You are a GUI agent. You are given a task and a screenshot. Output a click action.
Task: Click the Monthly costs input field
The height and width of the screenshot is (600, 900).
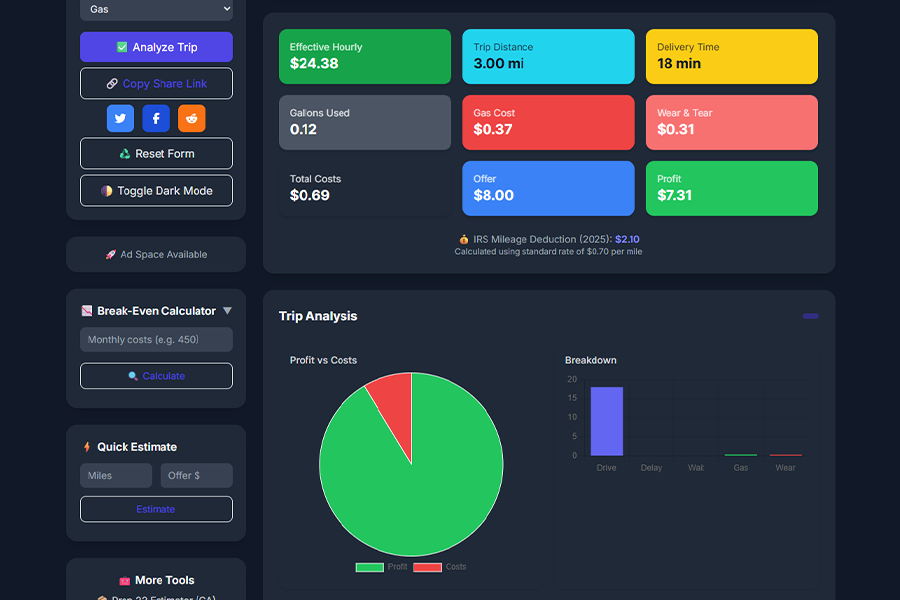(x=156, y=339)
